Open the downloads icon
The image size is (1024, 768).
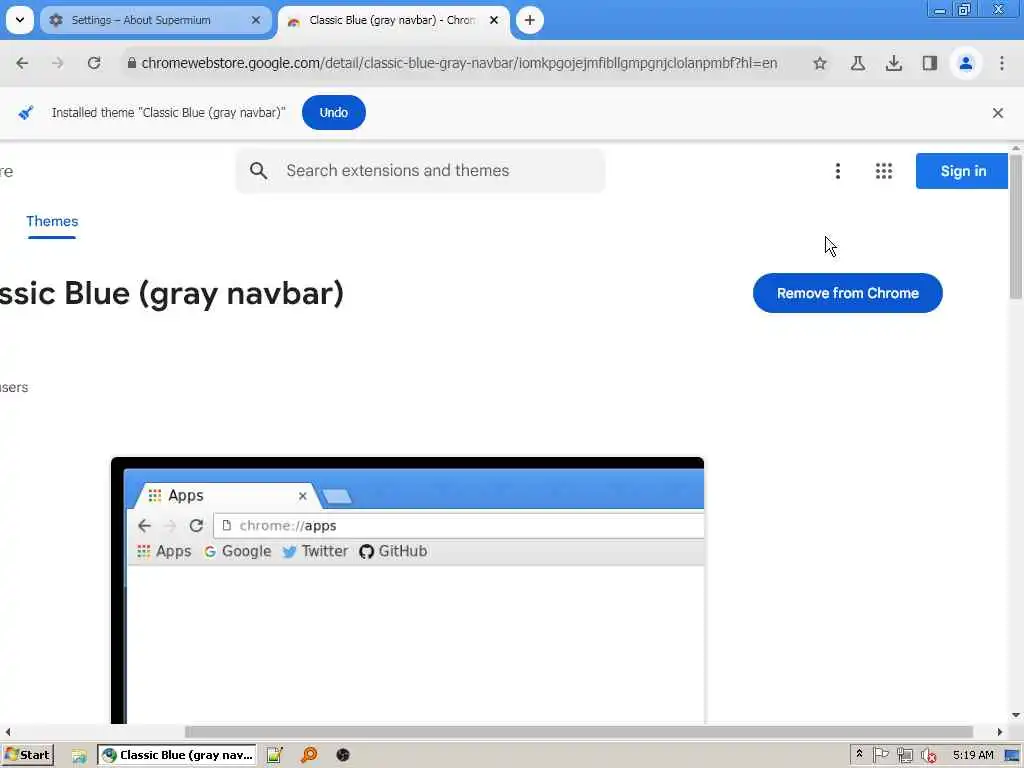coord(893,63)
